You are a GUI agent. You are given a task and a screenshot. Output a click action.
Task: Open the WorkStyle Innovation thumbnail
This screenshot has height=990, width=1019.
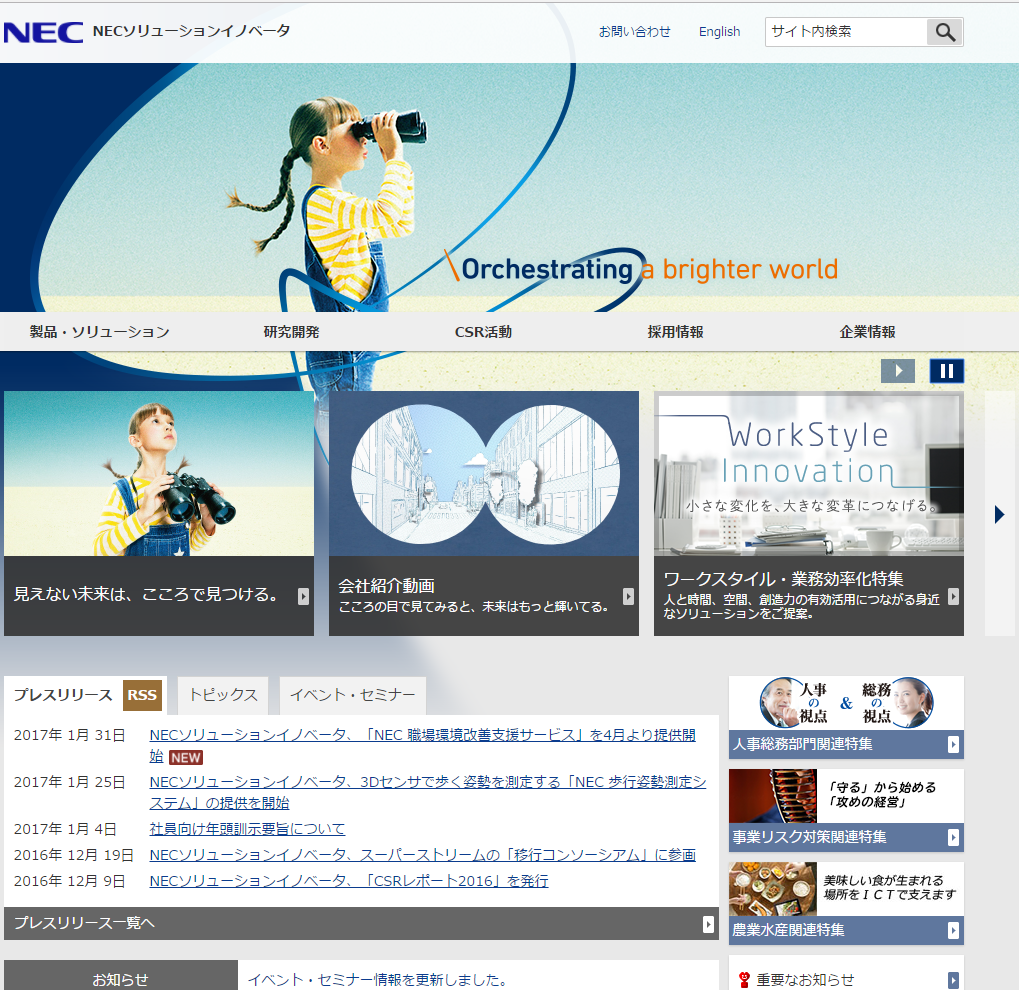[x=808, y=474]
